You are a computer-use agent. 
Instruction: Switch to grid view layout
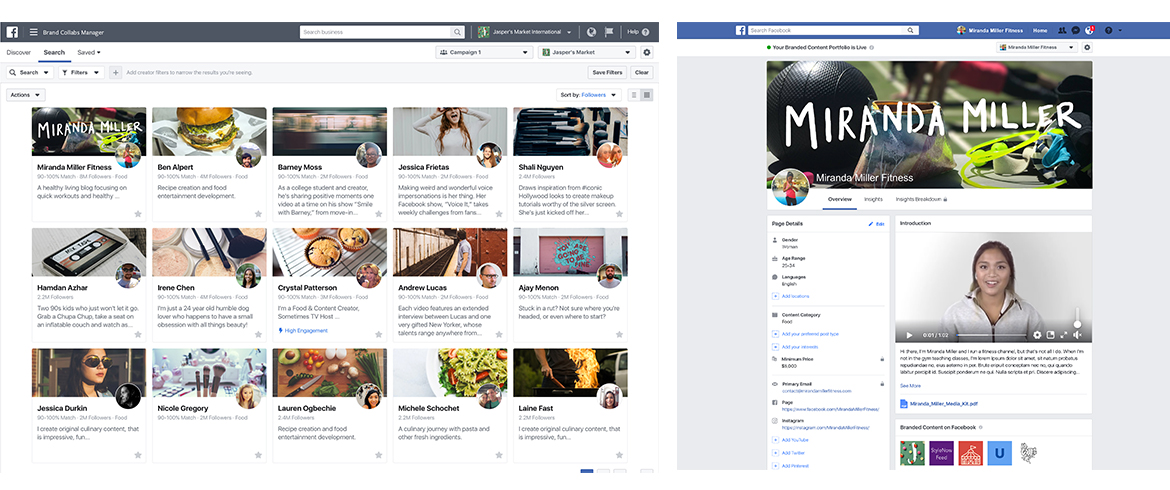coord(647,95)
